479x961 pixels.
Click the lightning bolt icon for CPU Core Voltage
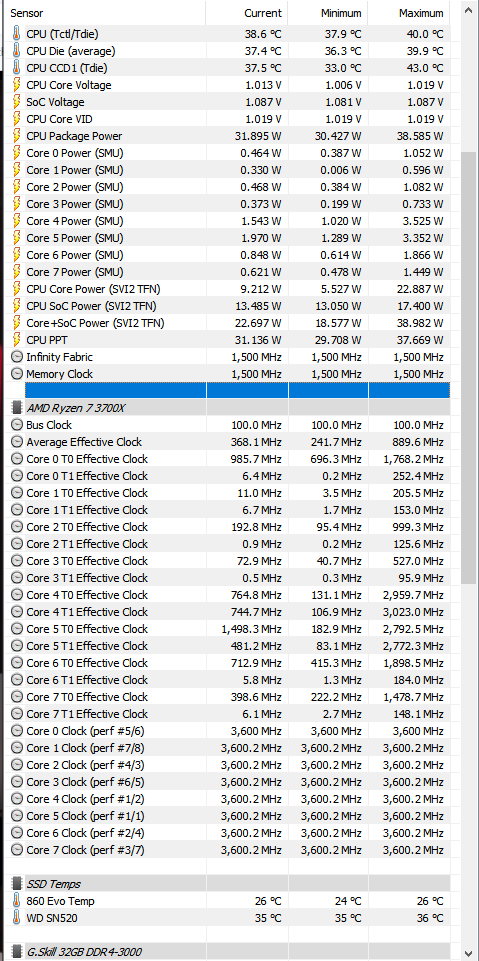(x=17, y=85)
